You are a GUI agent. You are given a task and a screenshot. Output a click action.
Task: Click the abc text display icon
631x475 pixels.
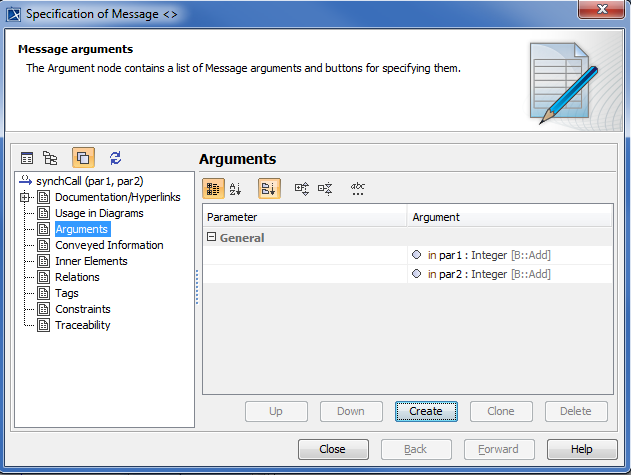point(358,188)
